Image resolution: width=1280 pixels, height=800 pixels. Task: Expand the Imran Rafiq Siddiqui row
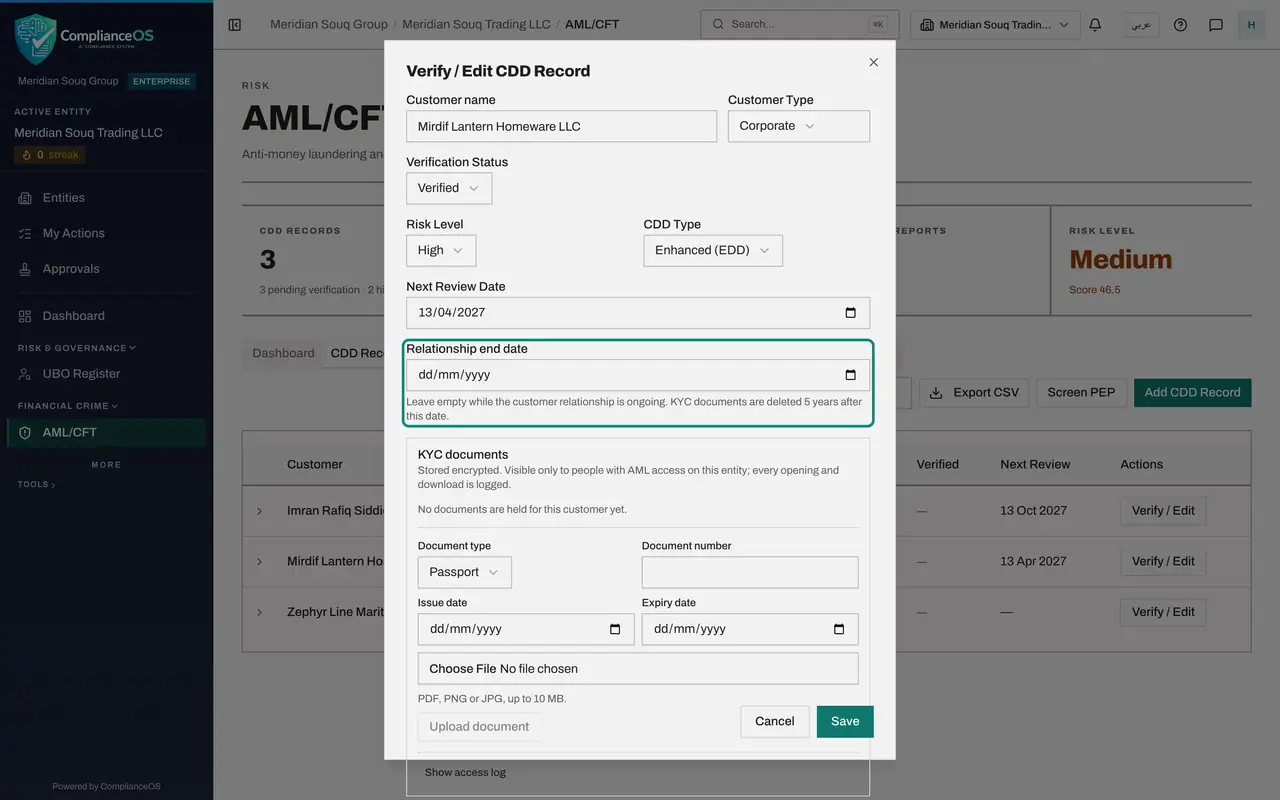click(259, 511)
